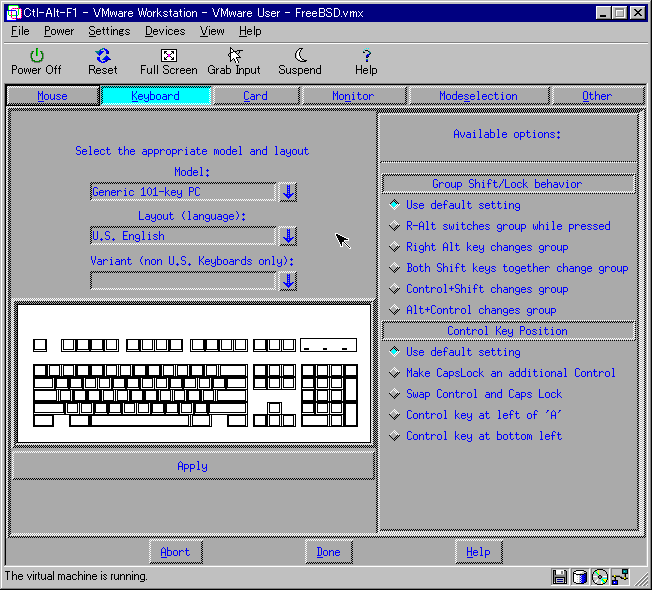The height and width of the screenshot is (590, 652).
Task: Select 'Swap Control and Caps Lock'
Action: (x=394, y=394)
